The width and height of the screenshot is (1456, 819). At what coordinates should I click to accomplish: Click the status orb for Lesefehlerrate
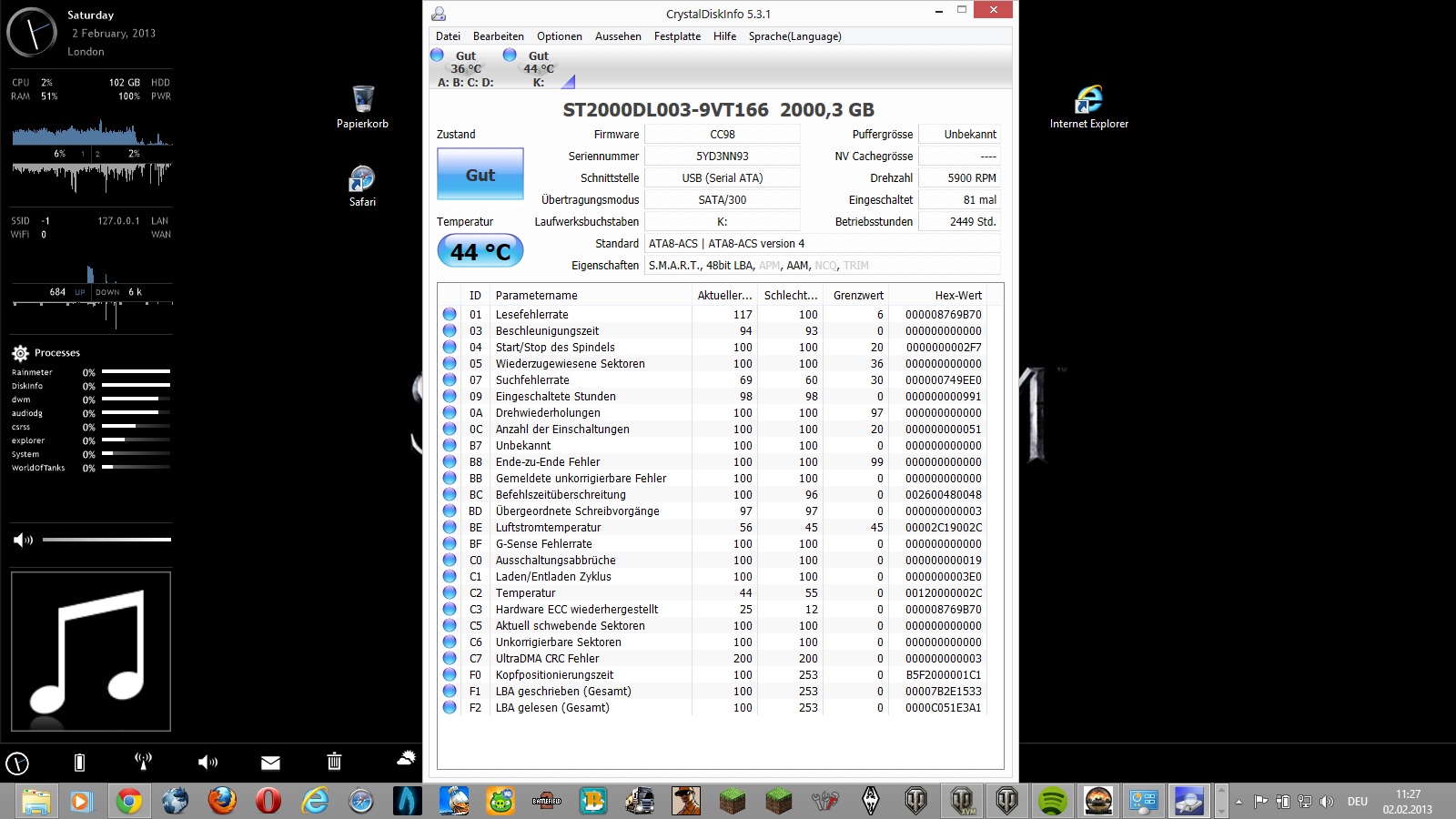(x=450, y=314)
